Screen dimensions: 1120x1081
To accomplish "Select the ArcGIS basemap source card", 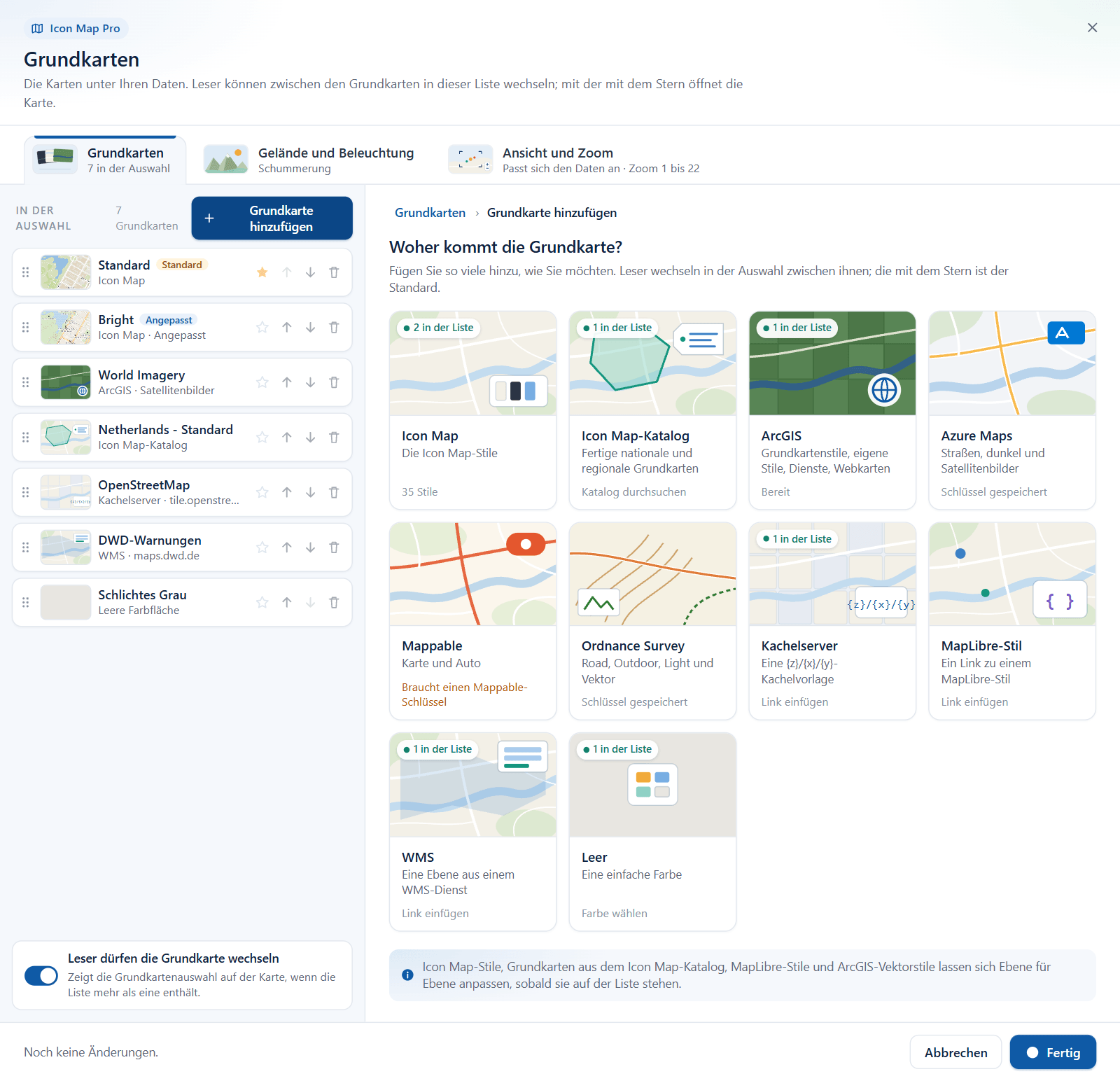I will (x=832, y=410).
